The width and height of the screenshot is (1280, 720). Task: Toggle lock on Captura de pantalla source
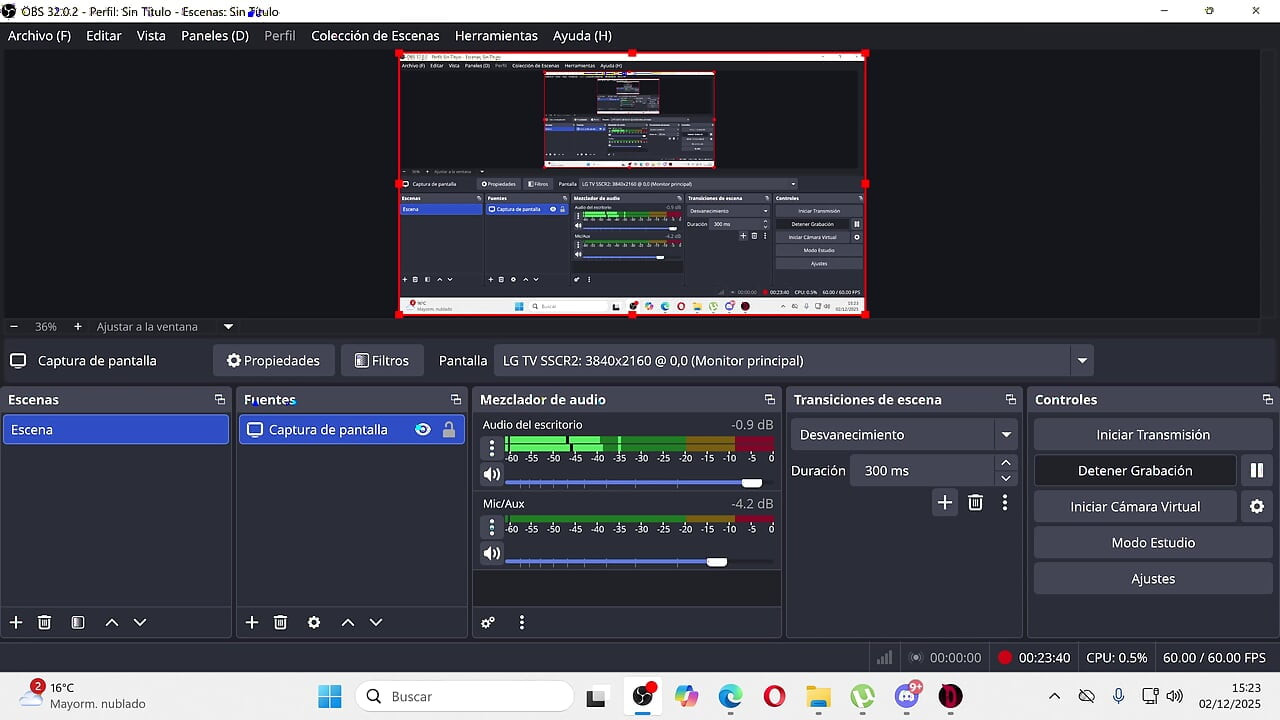coord(449,430)
